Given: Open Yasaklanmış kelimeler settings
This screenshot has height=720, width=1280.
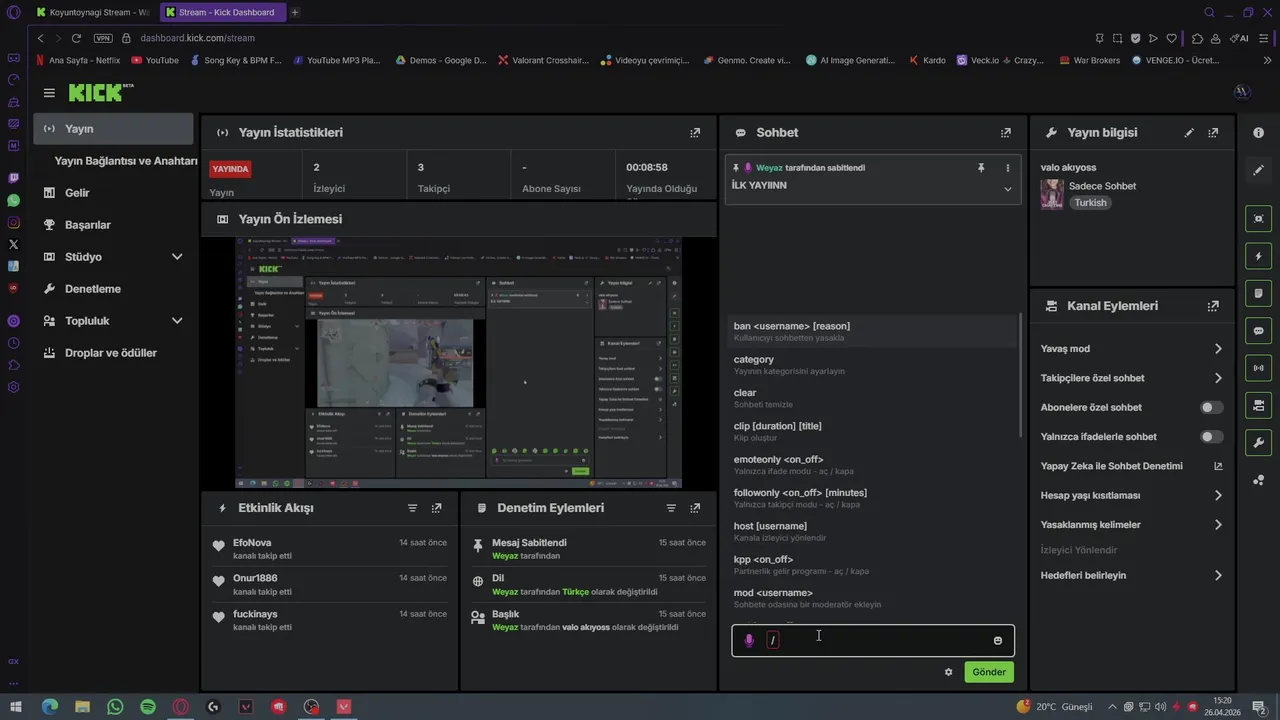Looking at the screenshot, I should point(1131,525).
